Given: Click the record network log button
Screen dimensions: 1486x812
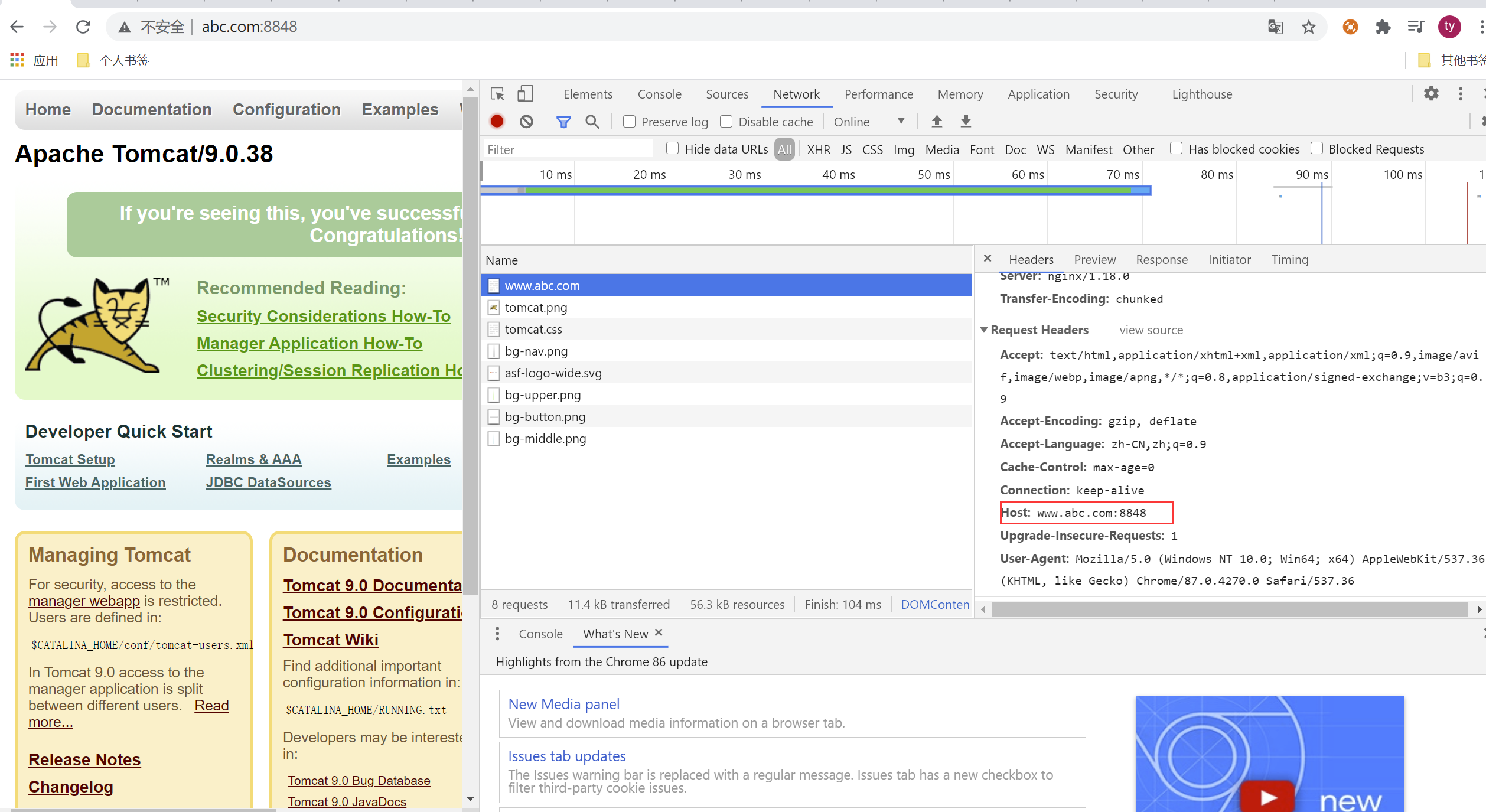Looking at the screenshot, I should 497,122.
